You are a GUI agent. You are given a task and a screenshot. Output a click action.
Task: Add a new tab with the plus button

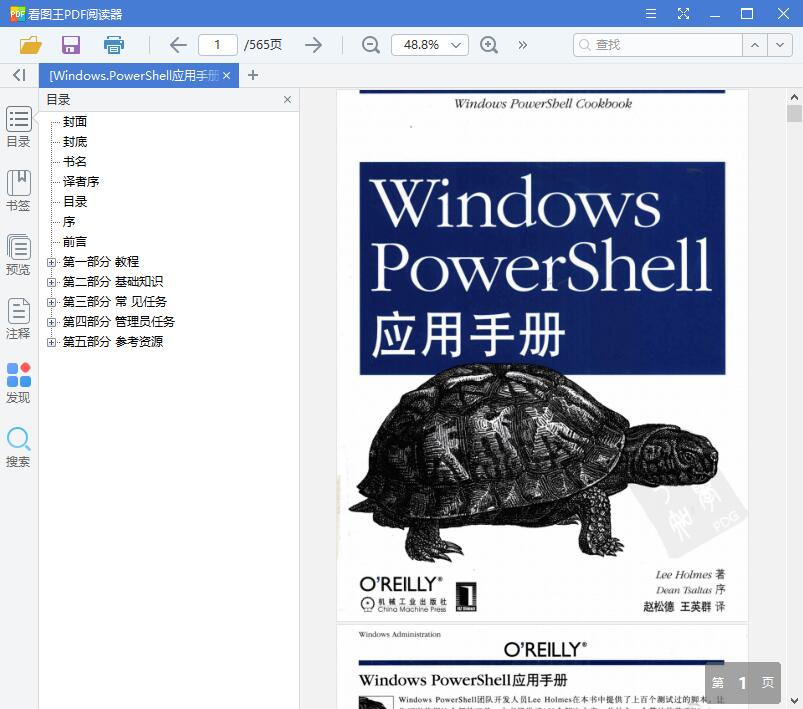pyautogui.click(x=252, y=75)
